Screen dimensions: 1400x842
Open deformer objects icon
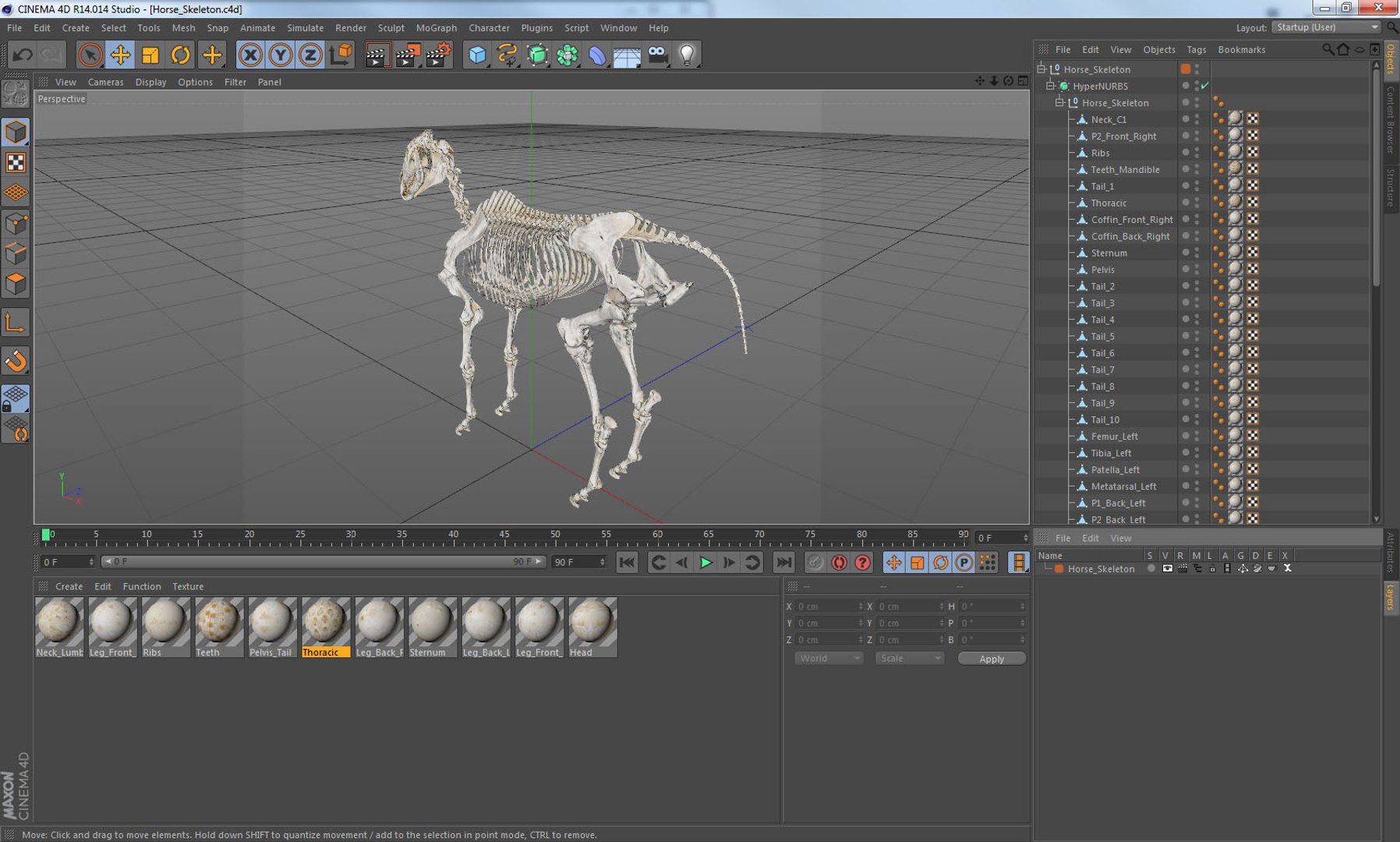(x=597, y=55)
